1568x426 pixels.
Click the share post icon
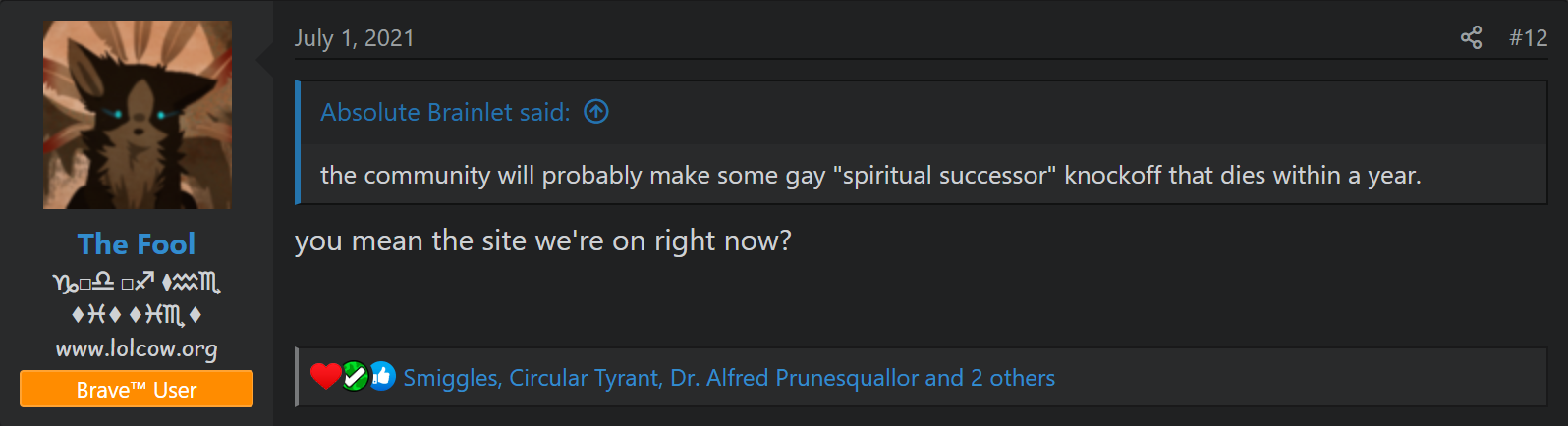[x=1471, y=38]
